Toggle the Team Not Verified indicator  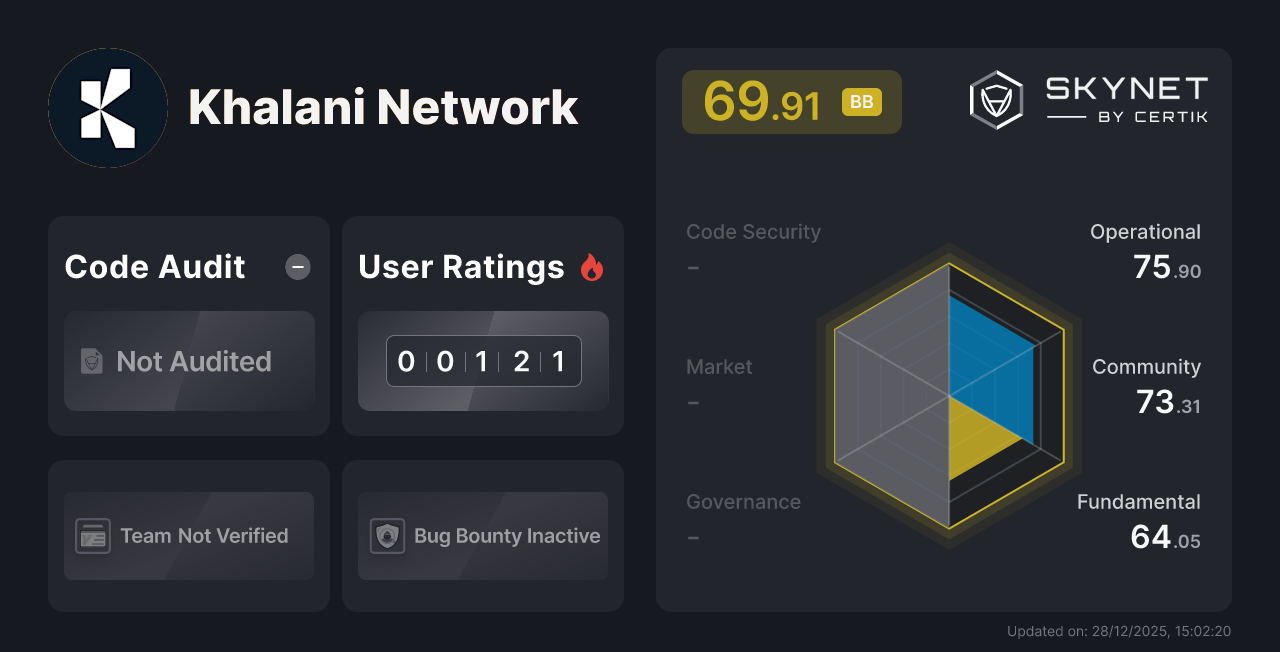(x=188, y=536)
